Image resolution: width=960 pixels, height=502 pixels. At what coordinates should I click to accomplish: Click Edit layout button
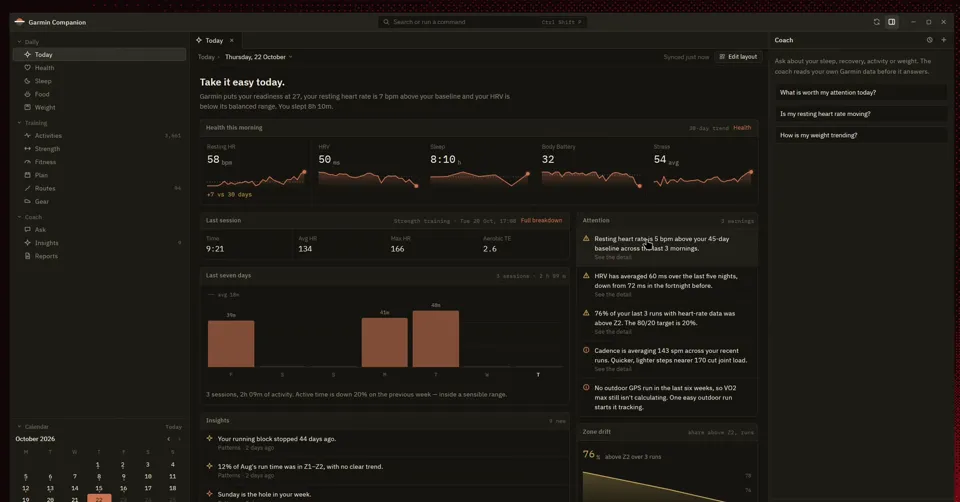738,57
